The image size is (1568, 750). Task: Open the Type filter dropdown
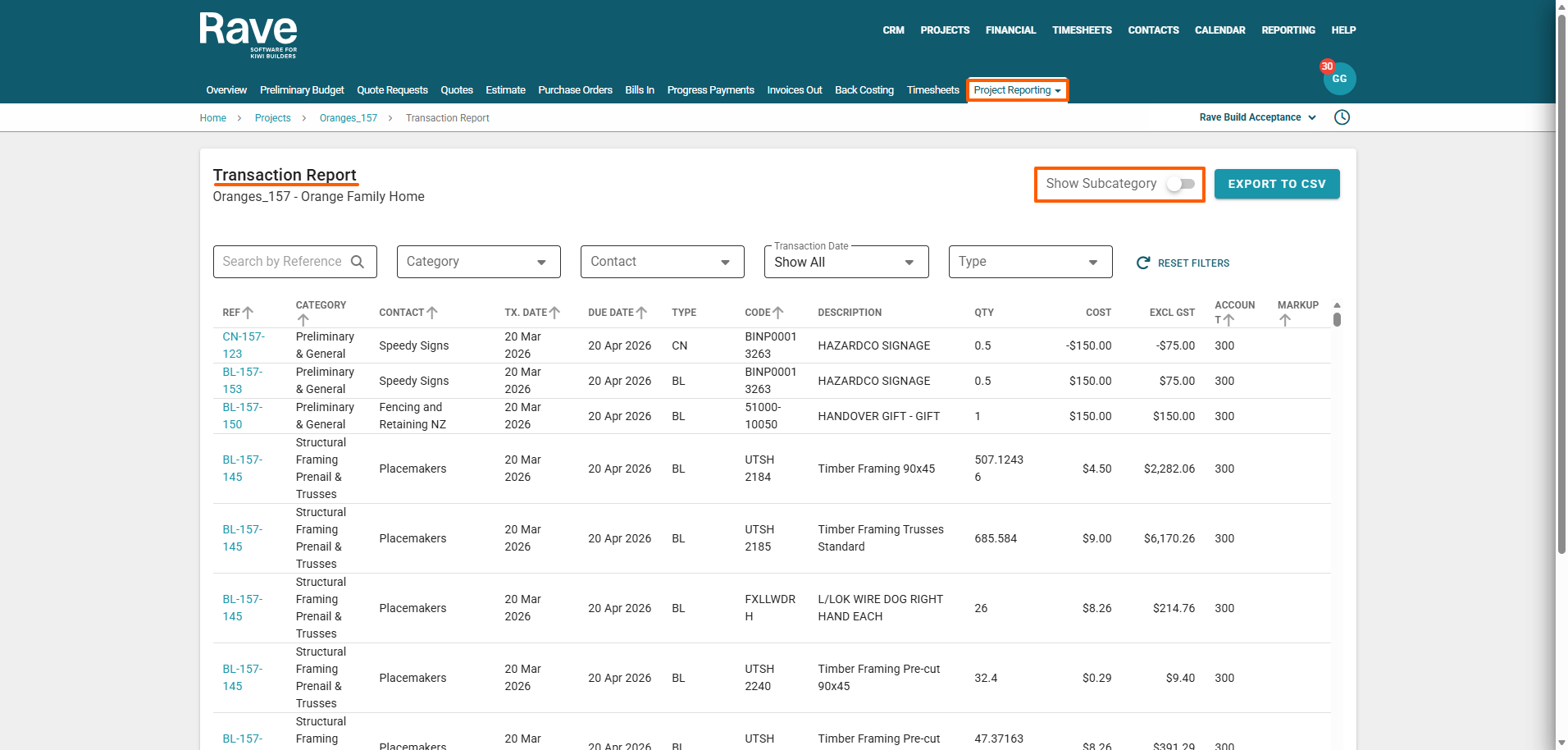tap(1029, 262)
